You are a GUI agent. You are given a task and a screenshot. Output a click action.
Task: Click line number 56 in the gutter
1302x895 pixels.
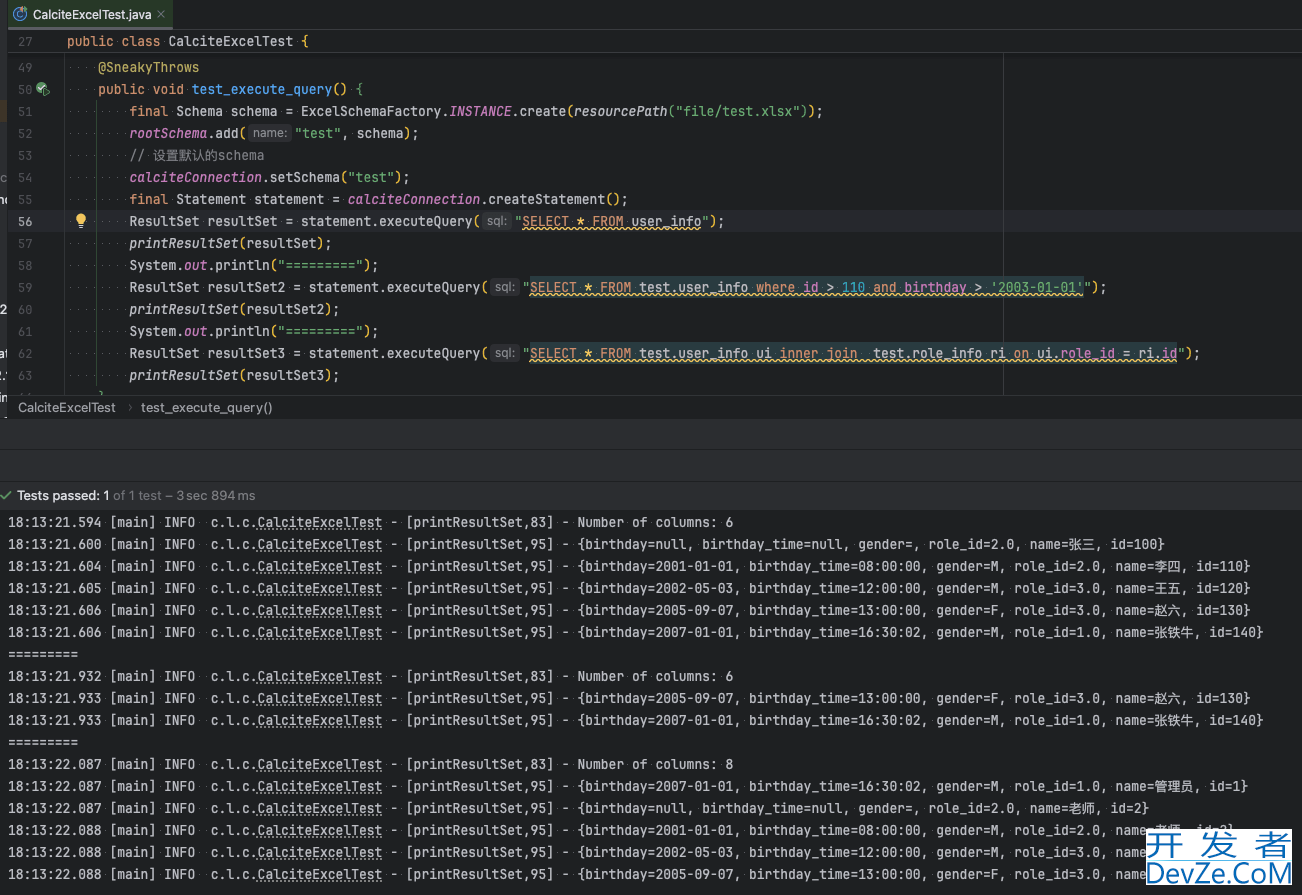pyautogui.click(x=25, y=221)
